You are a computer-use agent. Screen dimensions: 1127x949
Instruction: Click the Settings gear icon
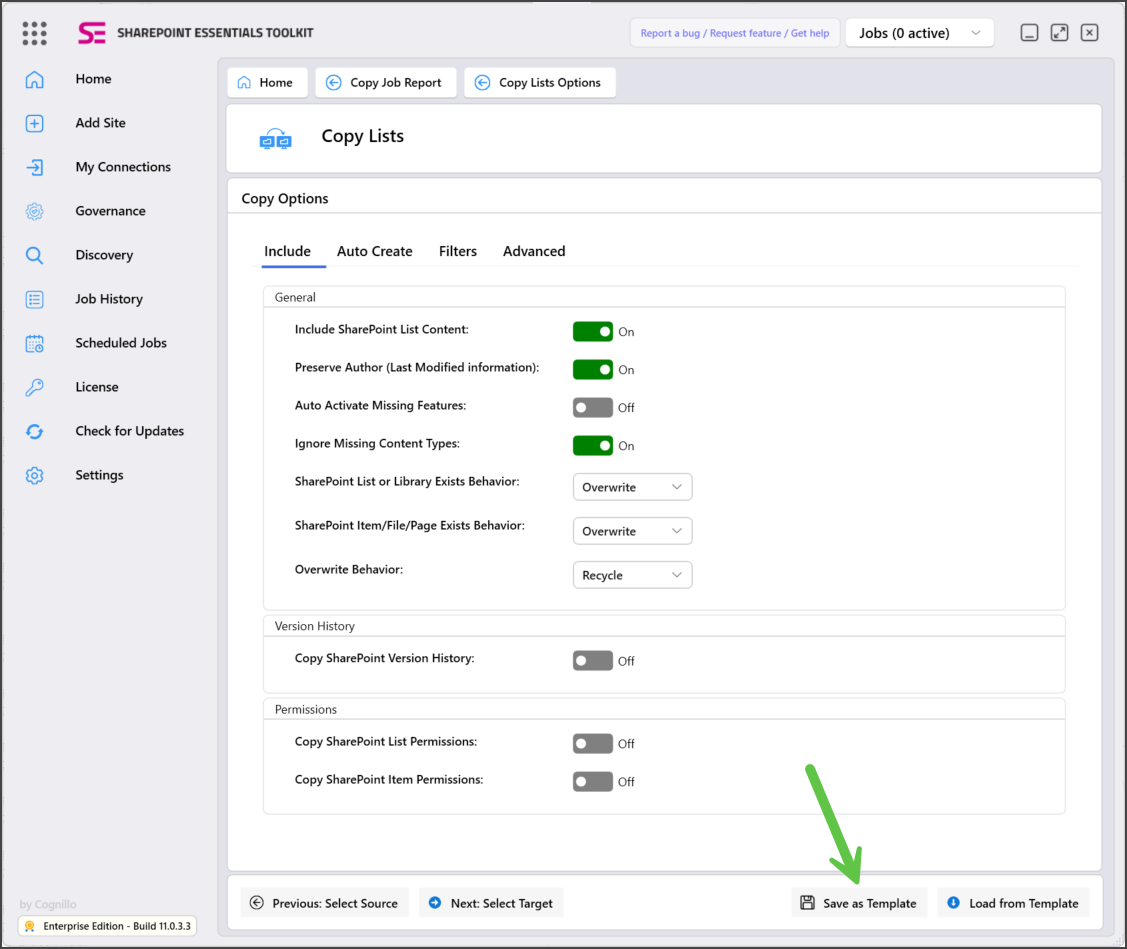pos(34,475)
